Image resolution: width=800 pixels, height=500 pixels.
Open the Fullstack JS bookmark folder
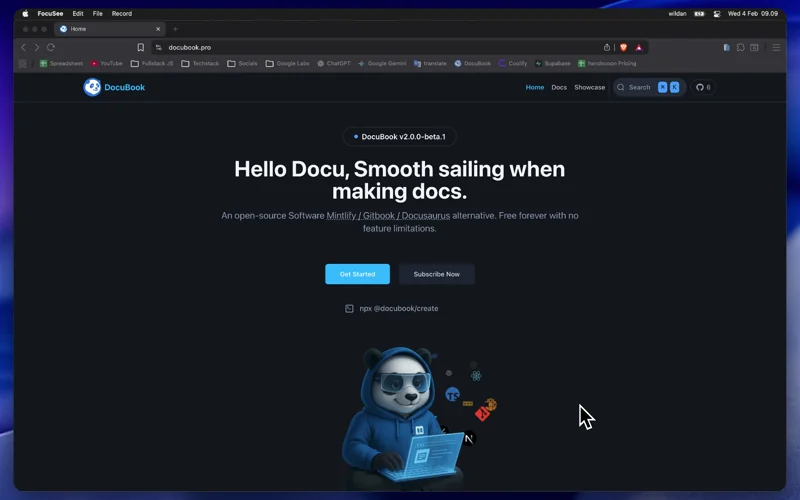point(152,63)
